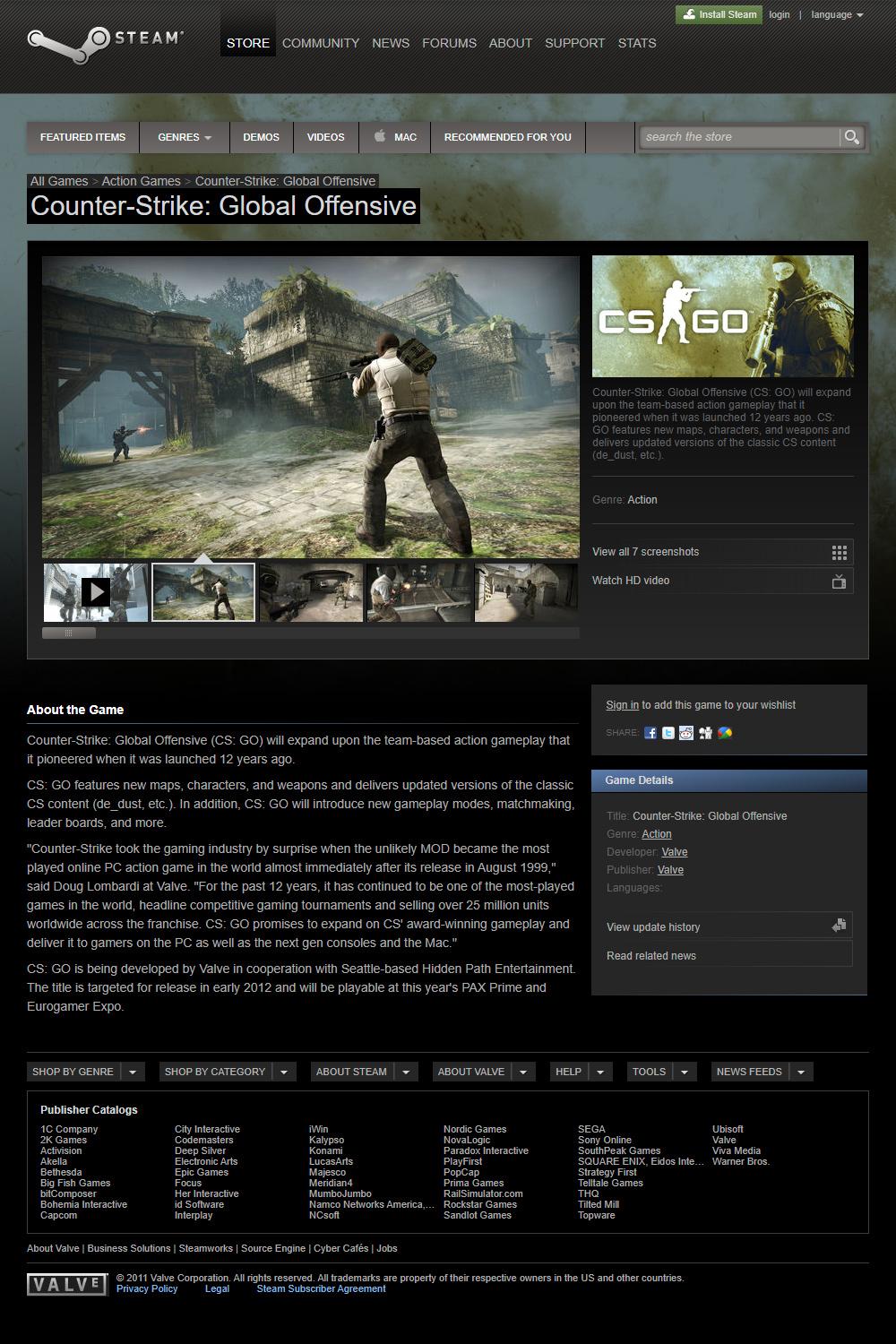Open SEGA publisher catalog

[591, 1129]
